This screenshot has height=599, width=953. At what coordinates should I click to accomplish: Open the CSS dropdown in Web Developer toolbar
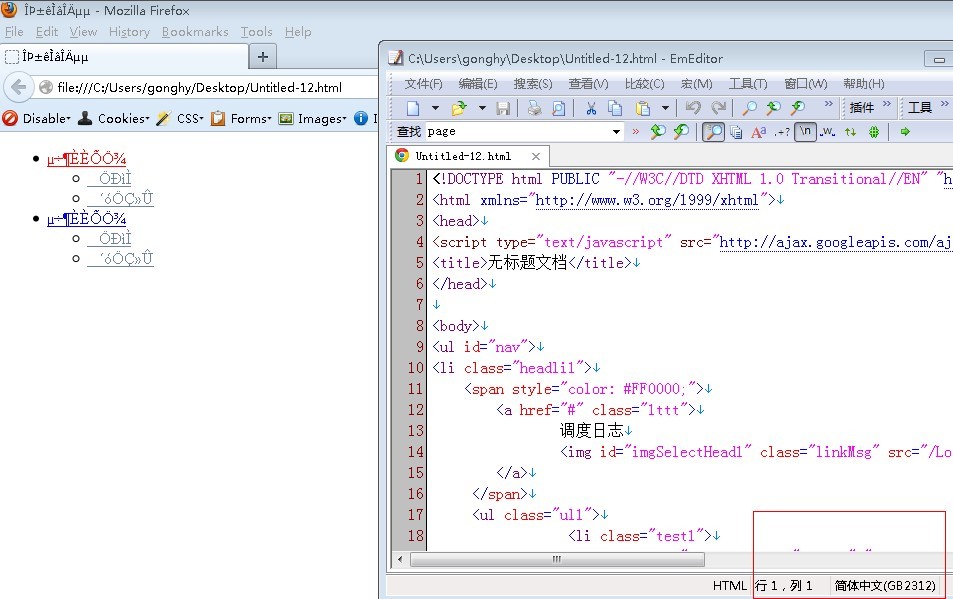(190, 119)
